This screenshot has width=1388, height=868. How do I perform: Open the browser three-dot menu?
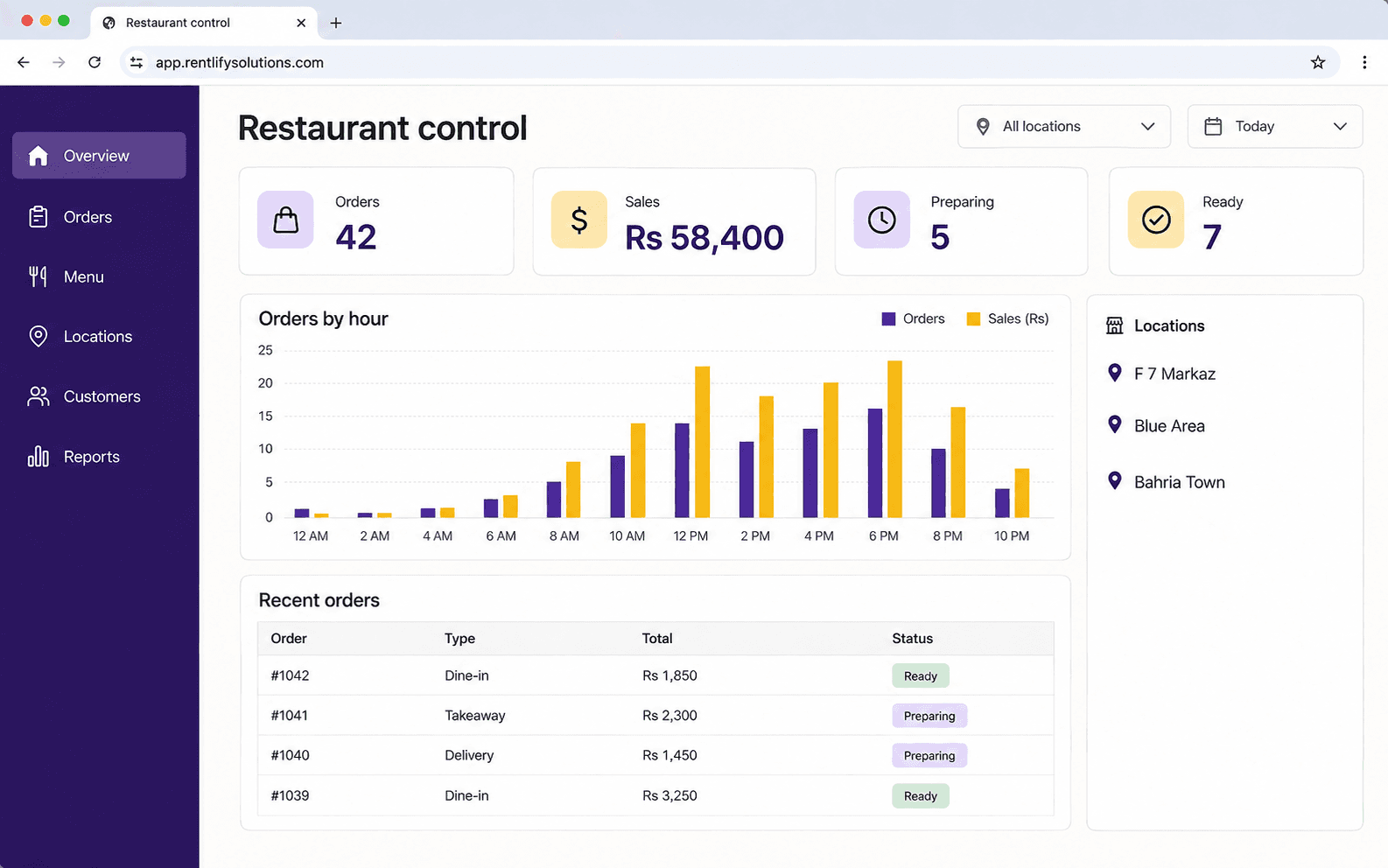(x=1364, y=62)
